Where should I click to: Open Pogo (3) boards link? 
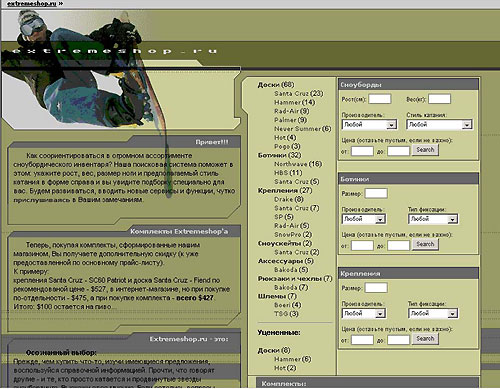287,146
